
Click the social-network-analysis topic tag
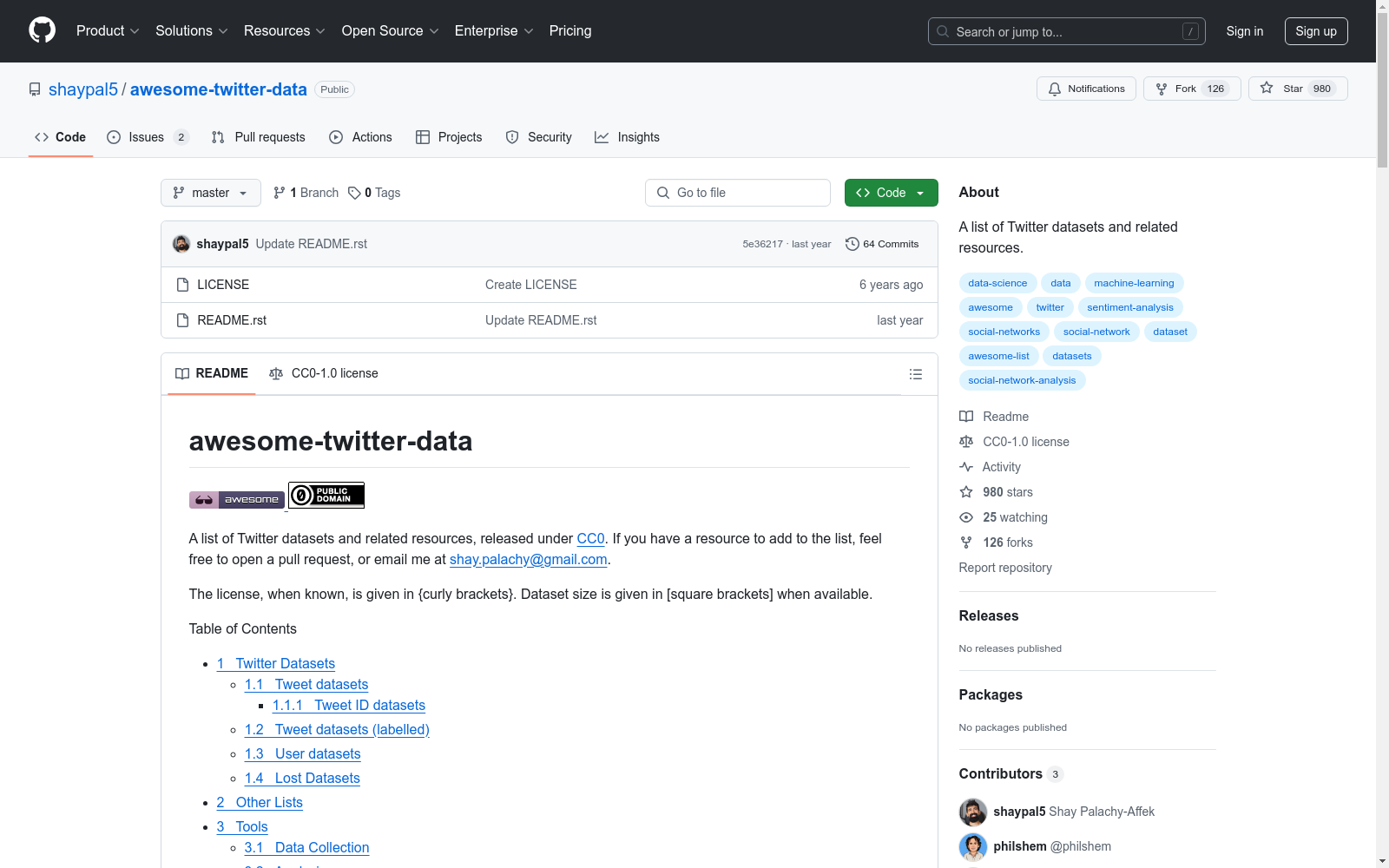tap(1022, 380)
